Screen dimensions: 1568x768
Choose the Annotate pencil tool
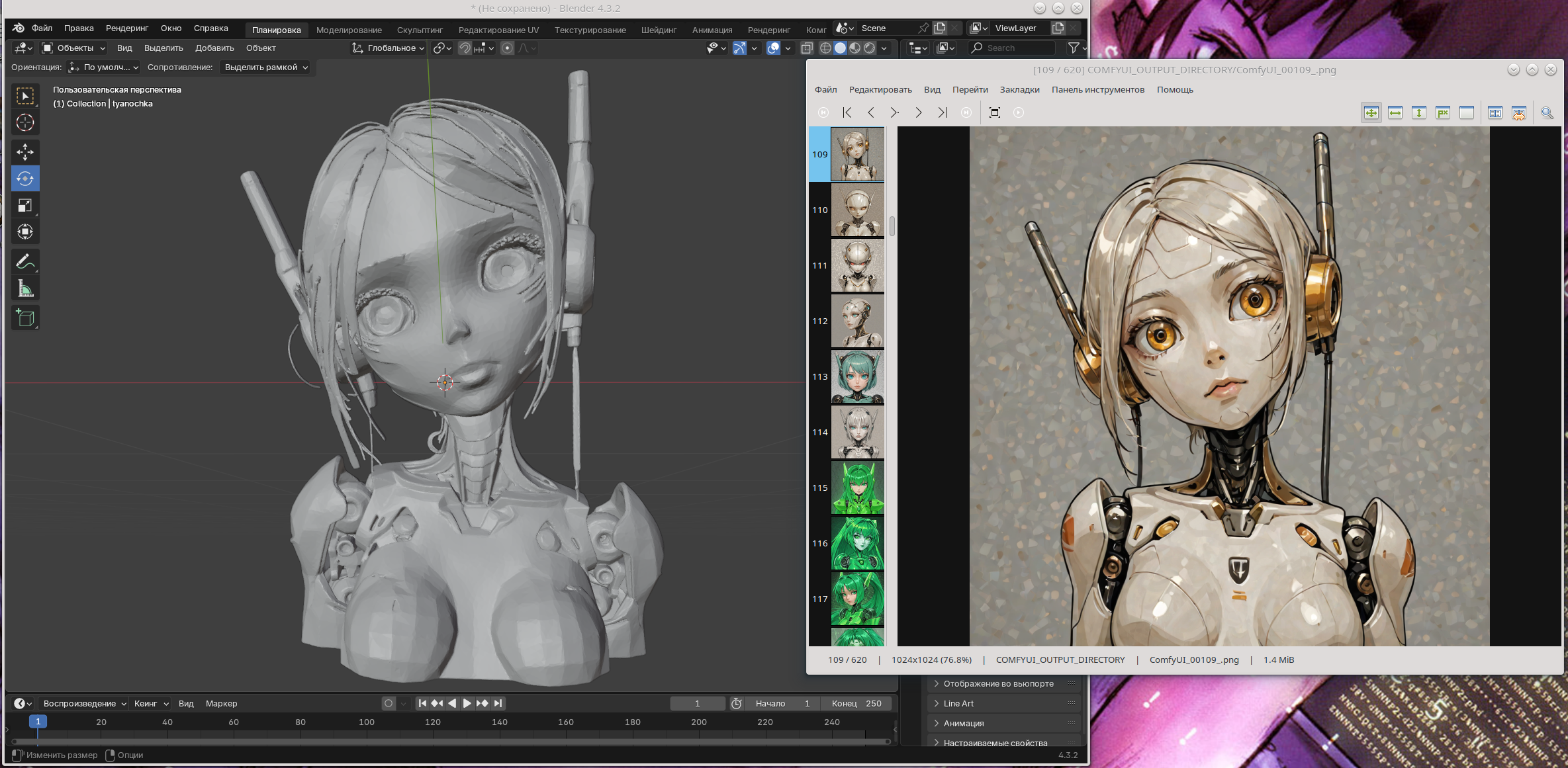click(x=25, y=262)
